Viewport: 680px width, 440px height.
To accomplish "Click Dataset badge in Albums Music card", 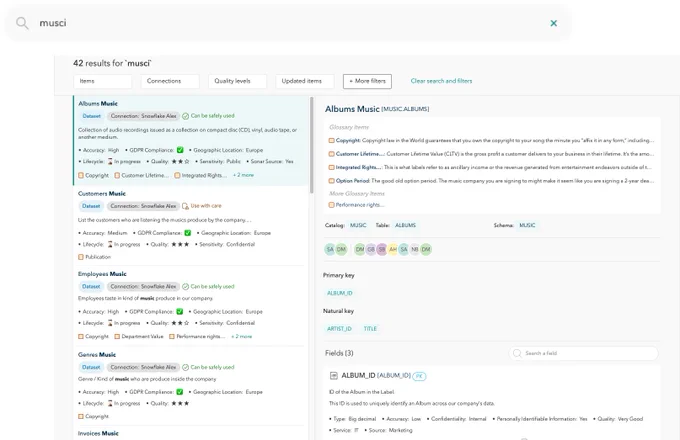I will point(92,116).
